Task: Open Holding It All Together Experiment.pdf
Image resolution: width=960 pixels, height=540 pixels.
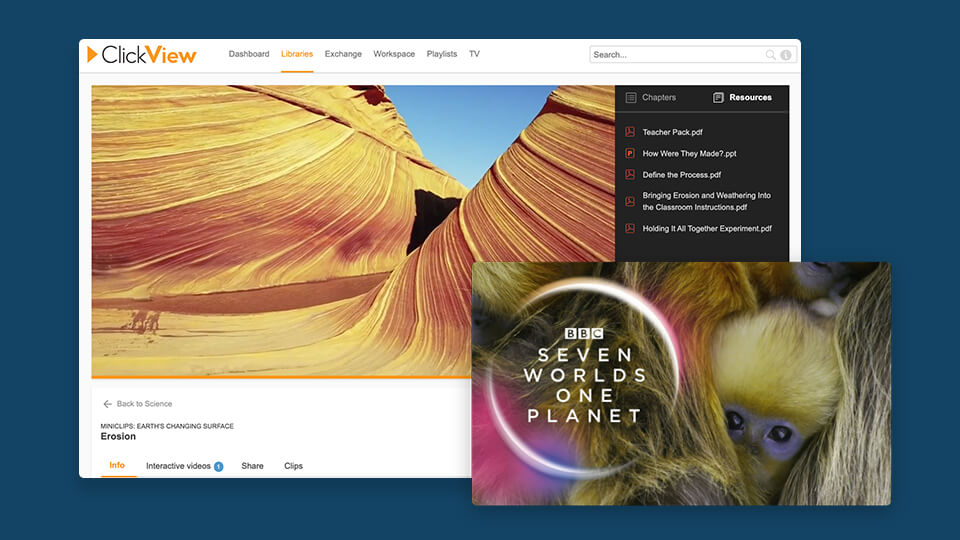Action: coord(707,229)
